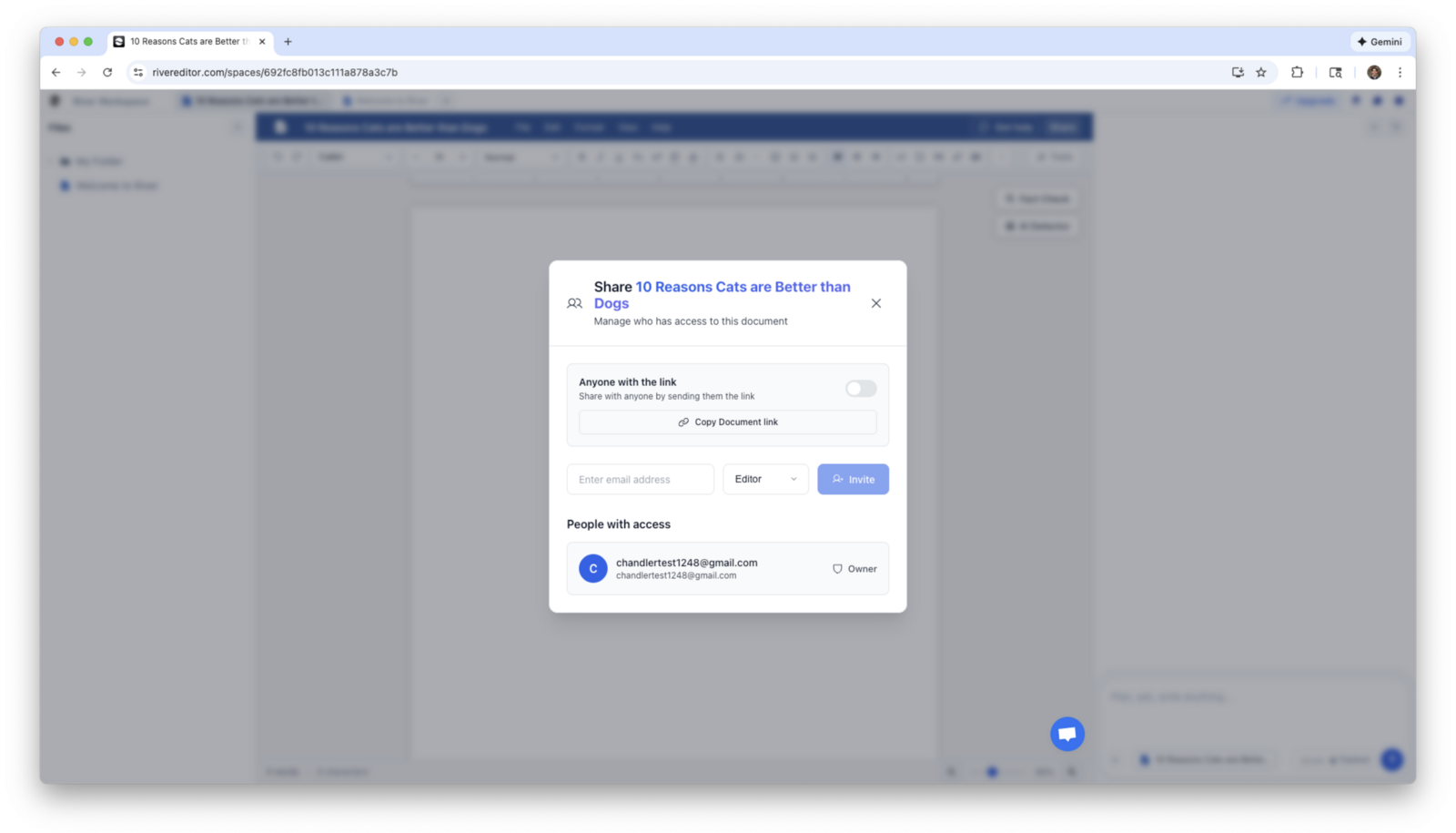The image size is (1456, 833).
Task: Click chandlertest1248's avatar circle
Action: pyautogui.click(x=592, y=568)
